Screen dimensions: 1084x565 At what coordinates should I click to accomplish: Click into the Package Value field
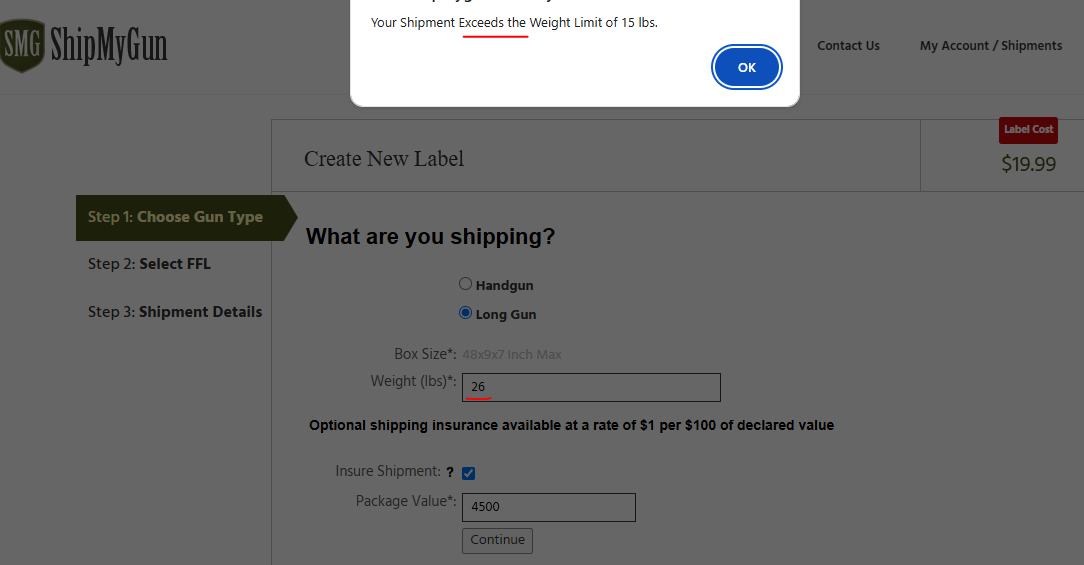point(548,507)
